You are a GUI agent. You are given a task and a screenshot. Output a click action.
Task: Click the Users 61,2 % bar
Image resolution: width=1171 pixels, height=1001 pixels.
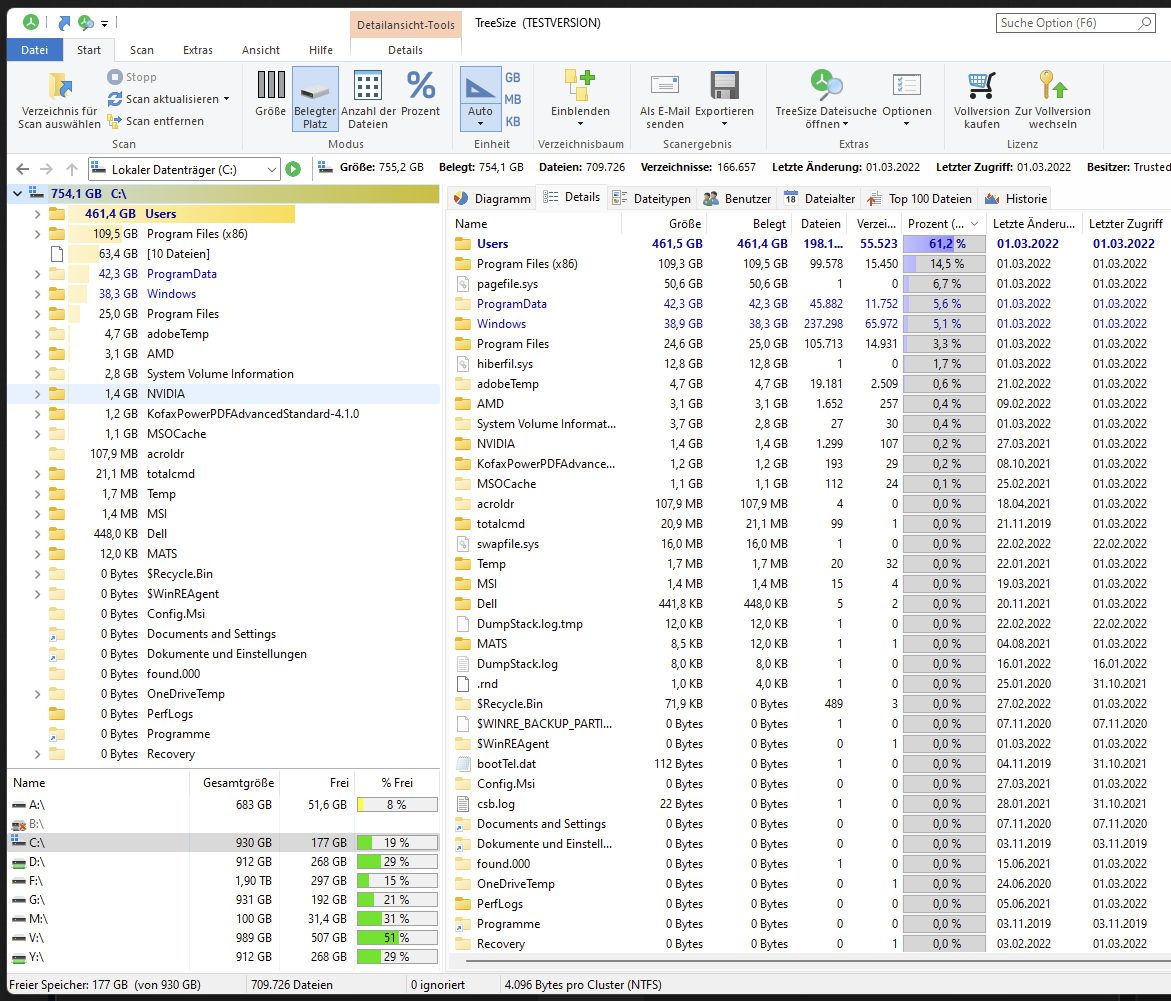click(x=944, y=244)
